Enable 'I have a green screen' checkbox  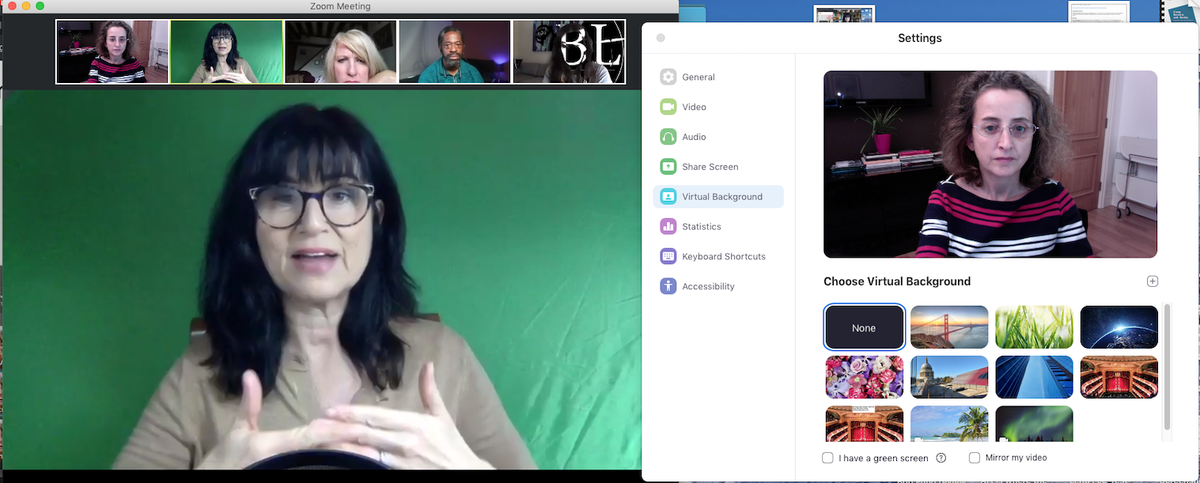pyautogui.click(x=827, y=458)
